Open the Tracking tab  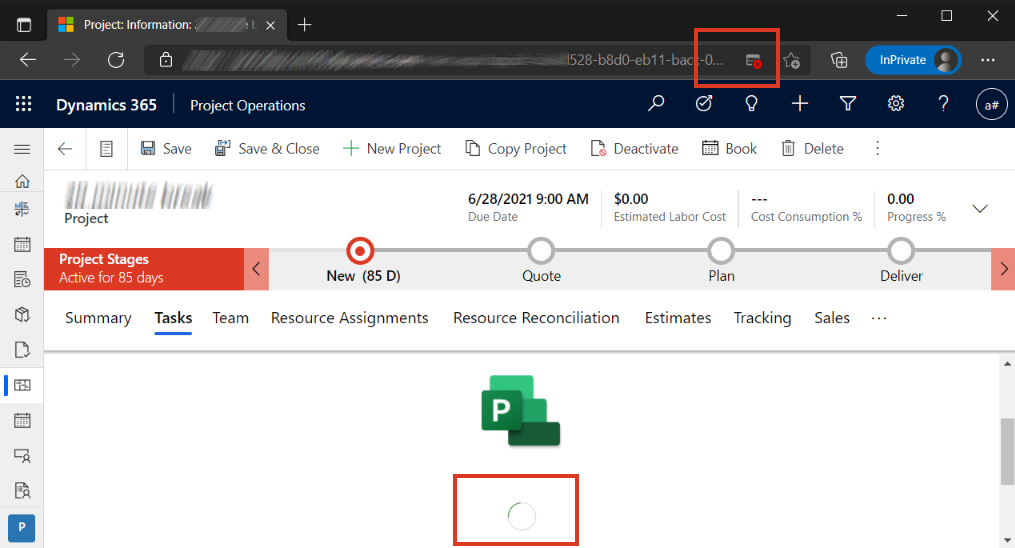pos(762,318)
